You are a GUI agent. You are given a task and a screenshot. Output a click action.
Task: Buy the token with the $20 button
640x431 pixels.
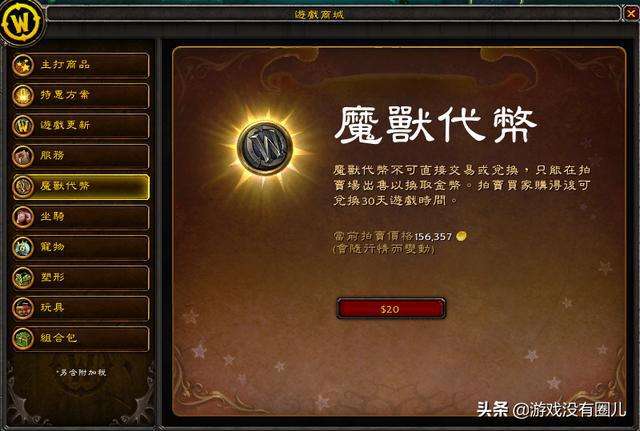click(391, 309)
